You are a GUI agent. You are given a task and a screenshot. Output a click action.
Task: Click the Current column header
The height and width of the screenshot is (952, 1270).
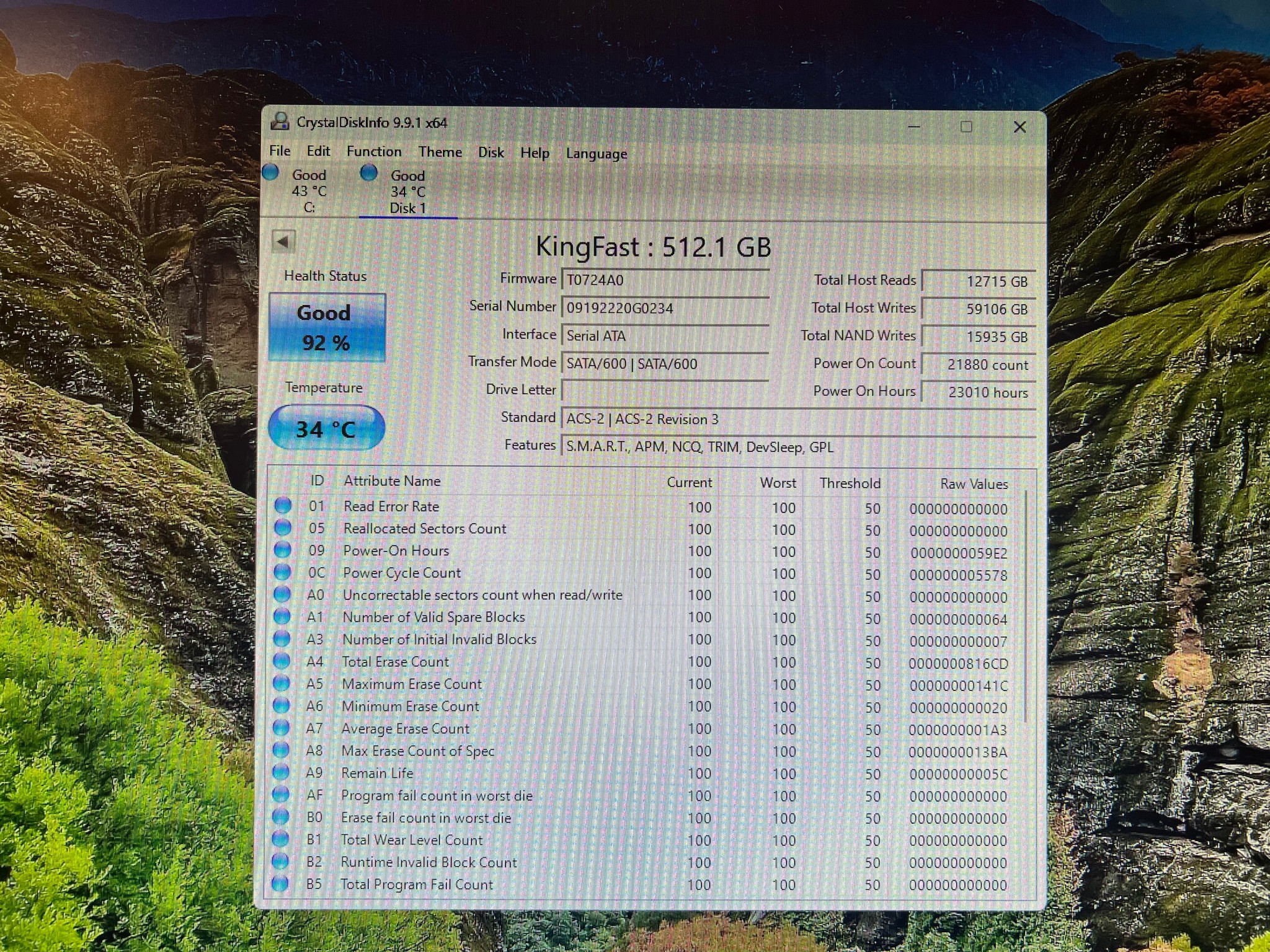(689, 482)
